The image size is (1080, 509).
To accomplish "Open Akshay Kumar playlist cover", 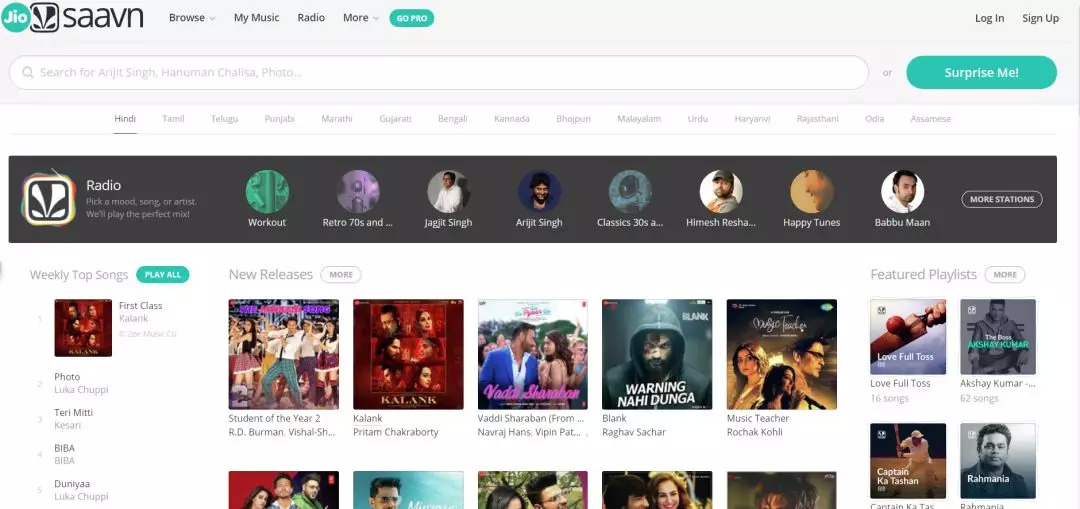I will pyautogui.click(x=998, y=337).
